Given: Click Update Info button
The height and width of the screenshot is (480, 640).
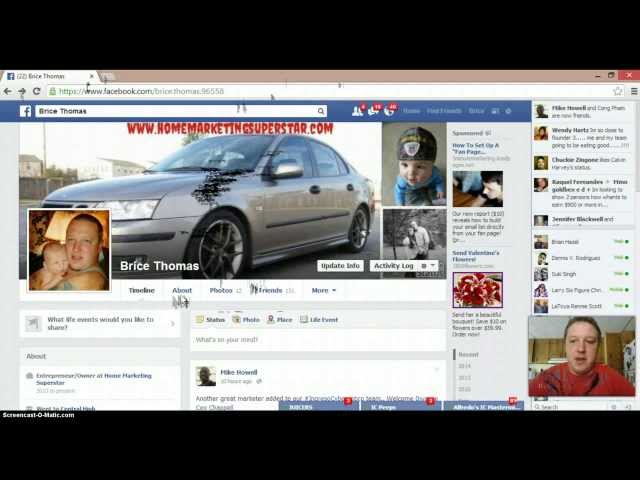Looking at the screenshot, I should [x=340, y=266].
